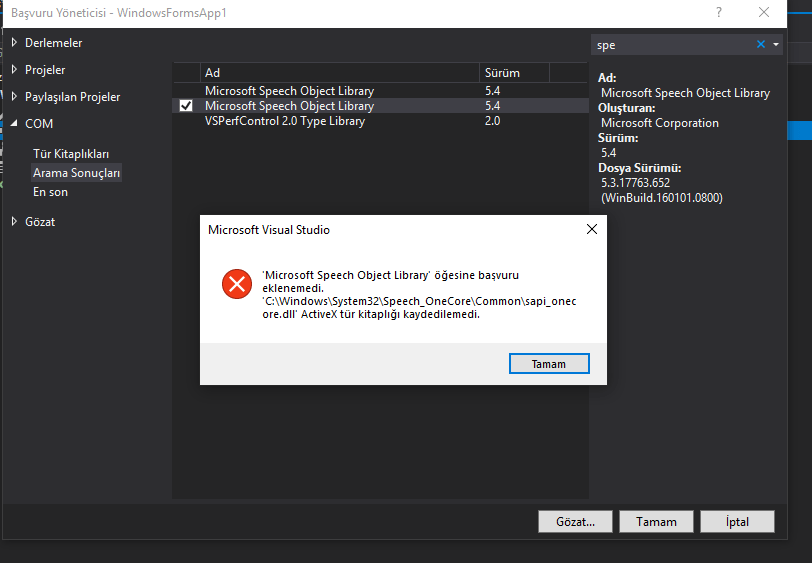Click file version 5.3.17763.652 in details

(635, 183)
